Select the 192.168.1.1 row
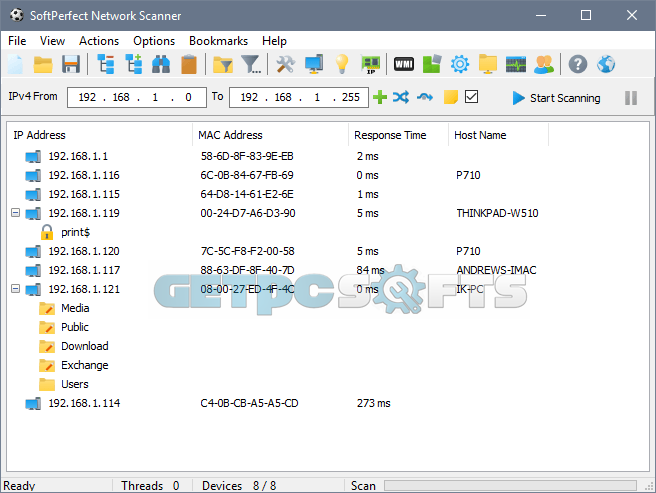The height and width of the screenshot is (493, 656). point(327,156)
